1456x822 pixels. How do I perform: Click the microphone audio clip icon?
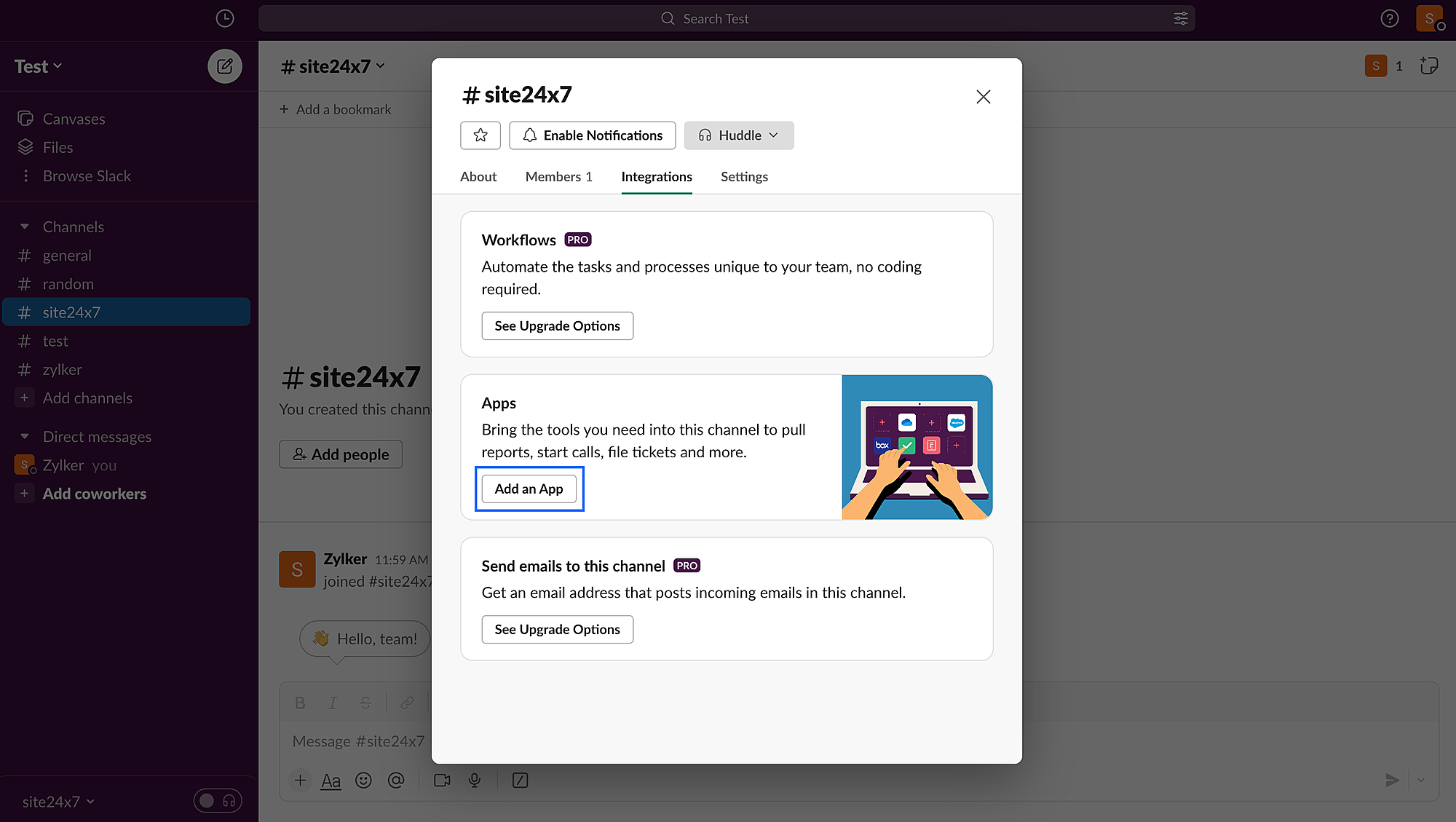475,780
